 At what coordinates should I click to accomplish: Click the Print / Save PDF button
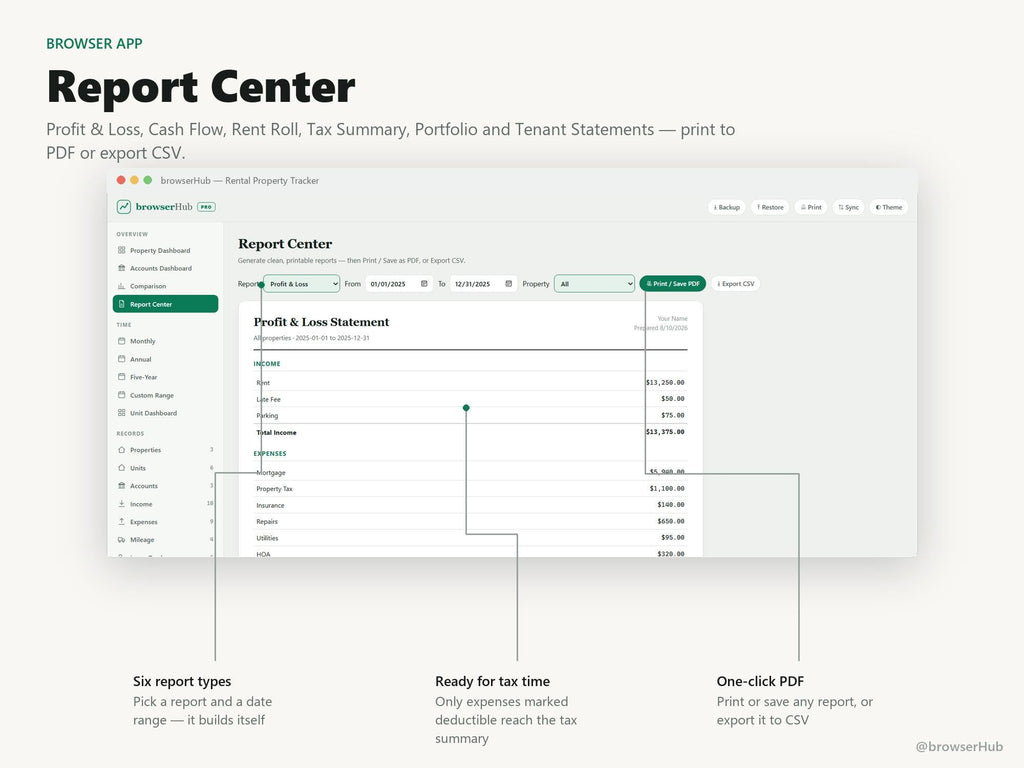click(x=673, y=284)
